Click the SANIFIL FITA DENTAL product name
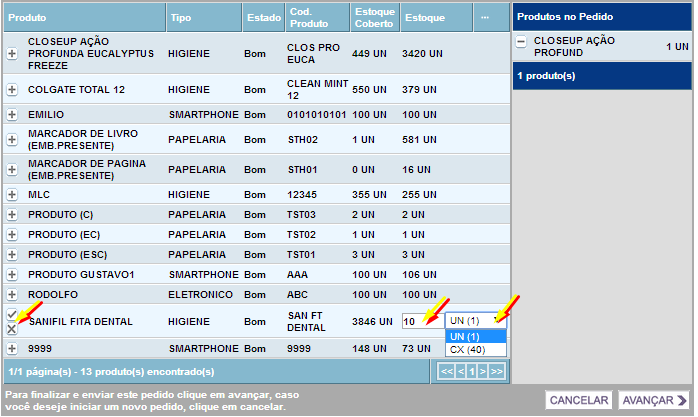The height and width of the screenshot is (417, 698). pos(81,321)
